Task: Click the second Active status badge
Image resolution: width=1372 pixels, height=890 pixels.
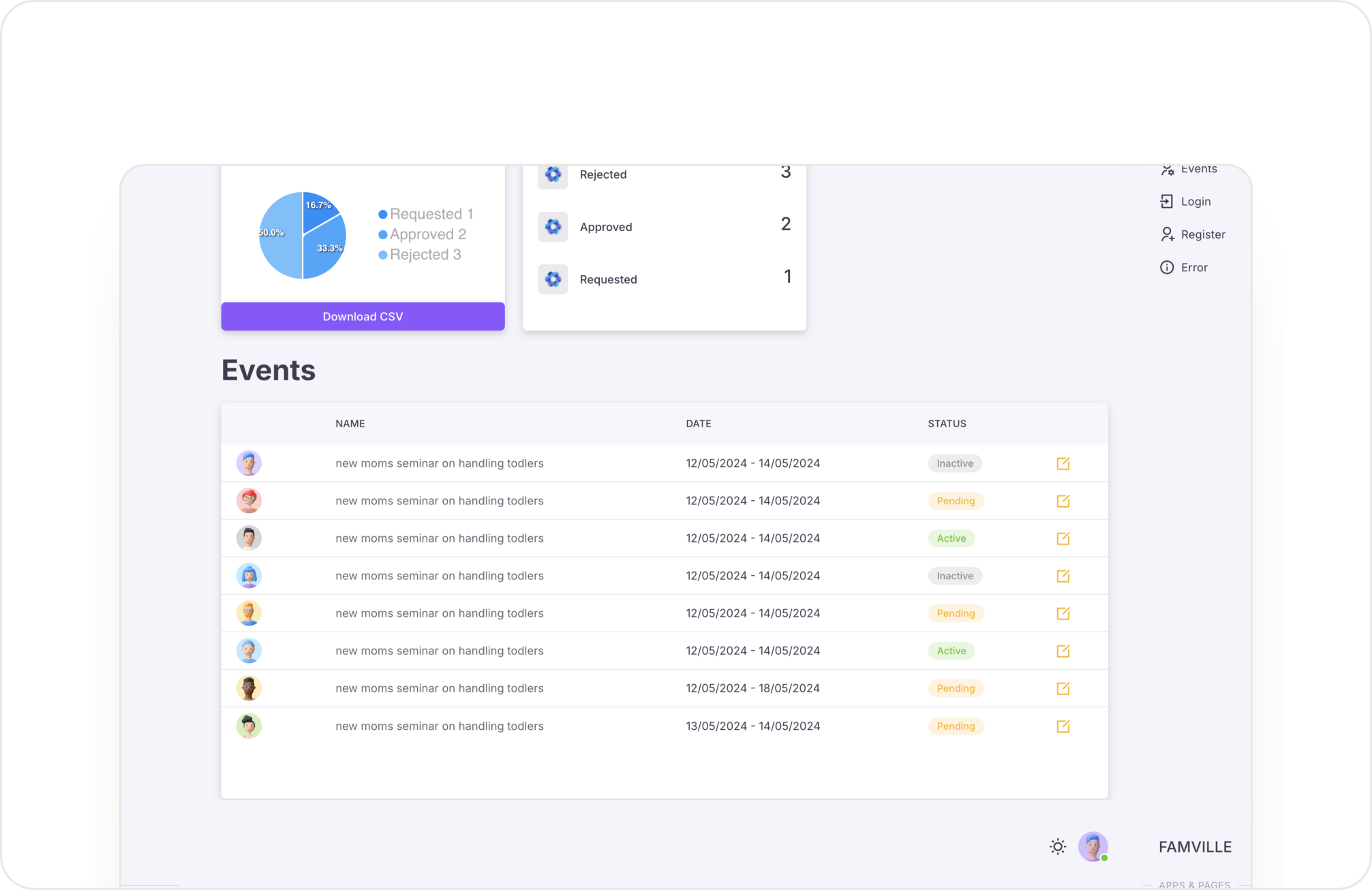Action: [951, 651]
